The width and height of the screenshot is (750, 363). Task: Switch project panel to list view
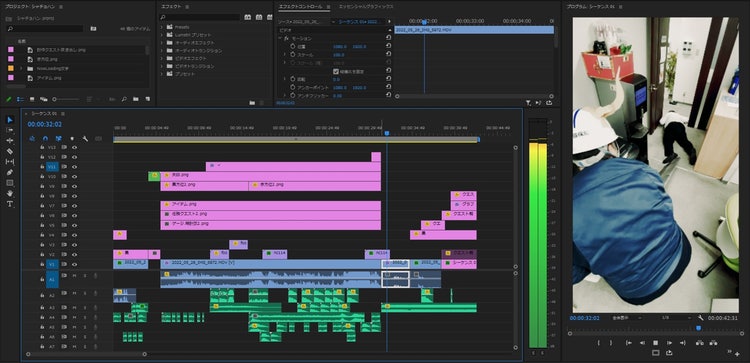click(20, 99)
